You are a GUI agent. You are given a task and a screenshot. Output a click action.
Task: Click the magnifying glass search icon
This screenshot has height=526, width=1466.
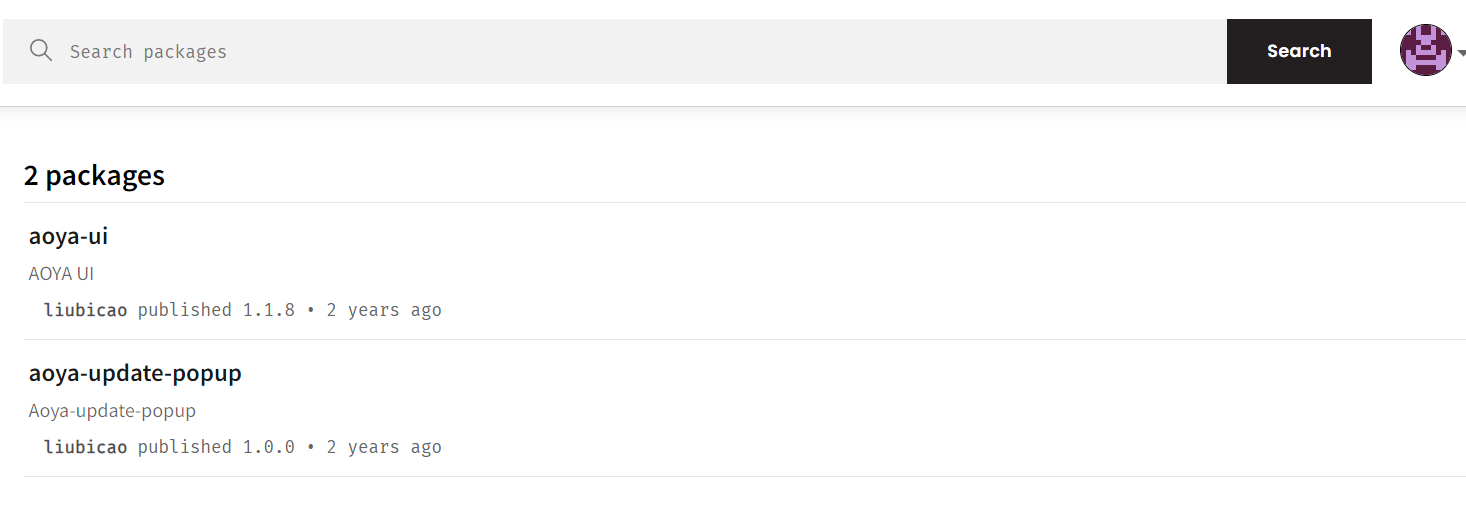coord(41,51)
